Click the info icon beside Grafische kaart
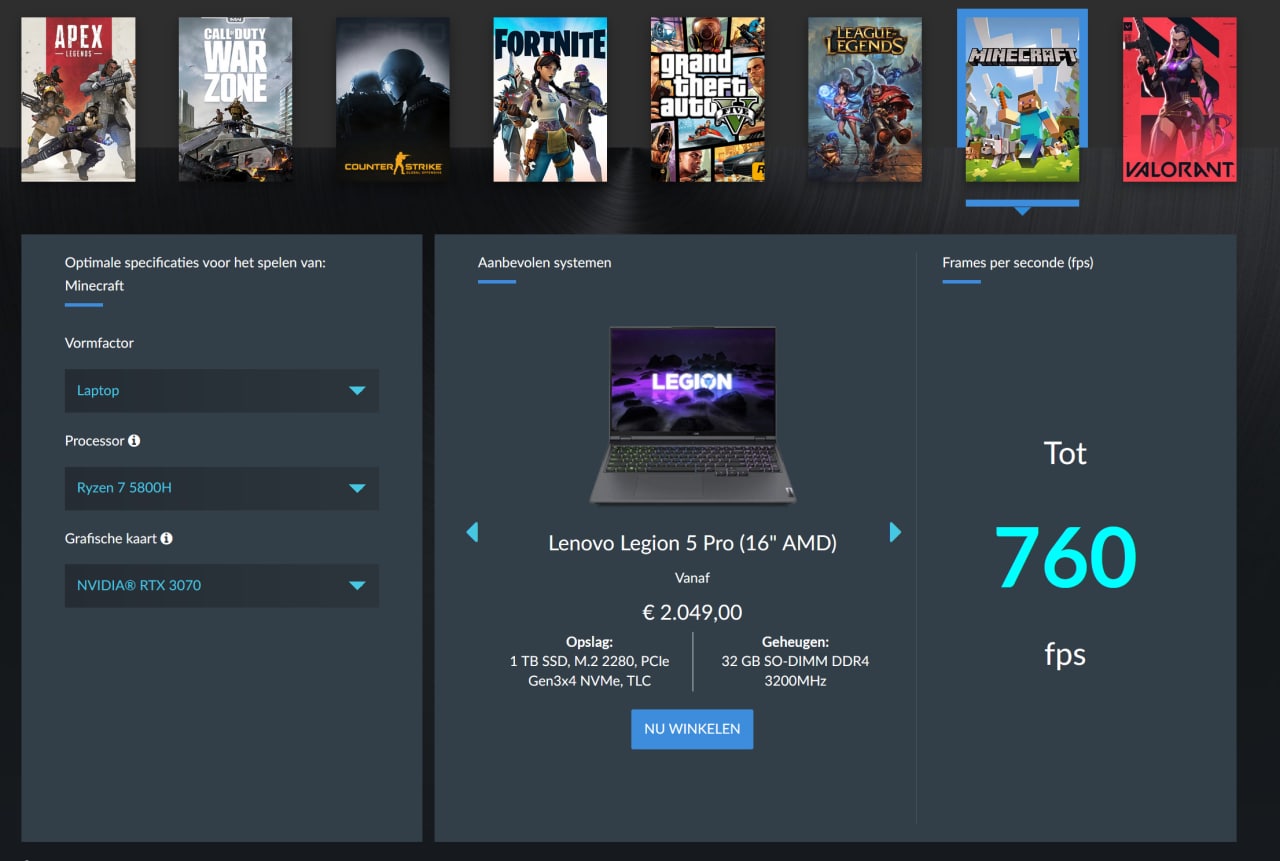The height and width of the screenshot is (861, 1280). point(167,539)
